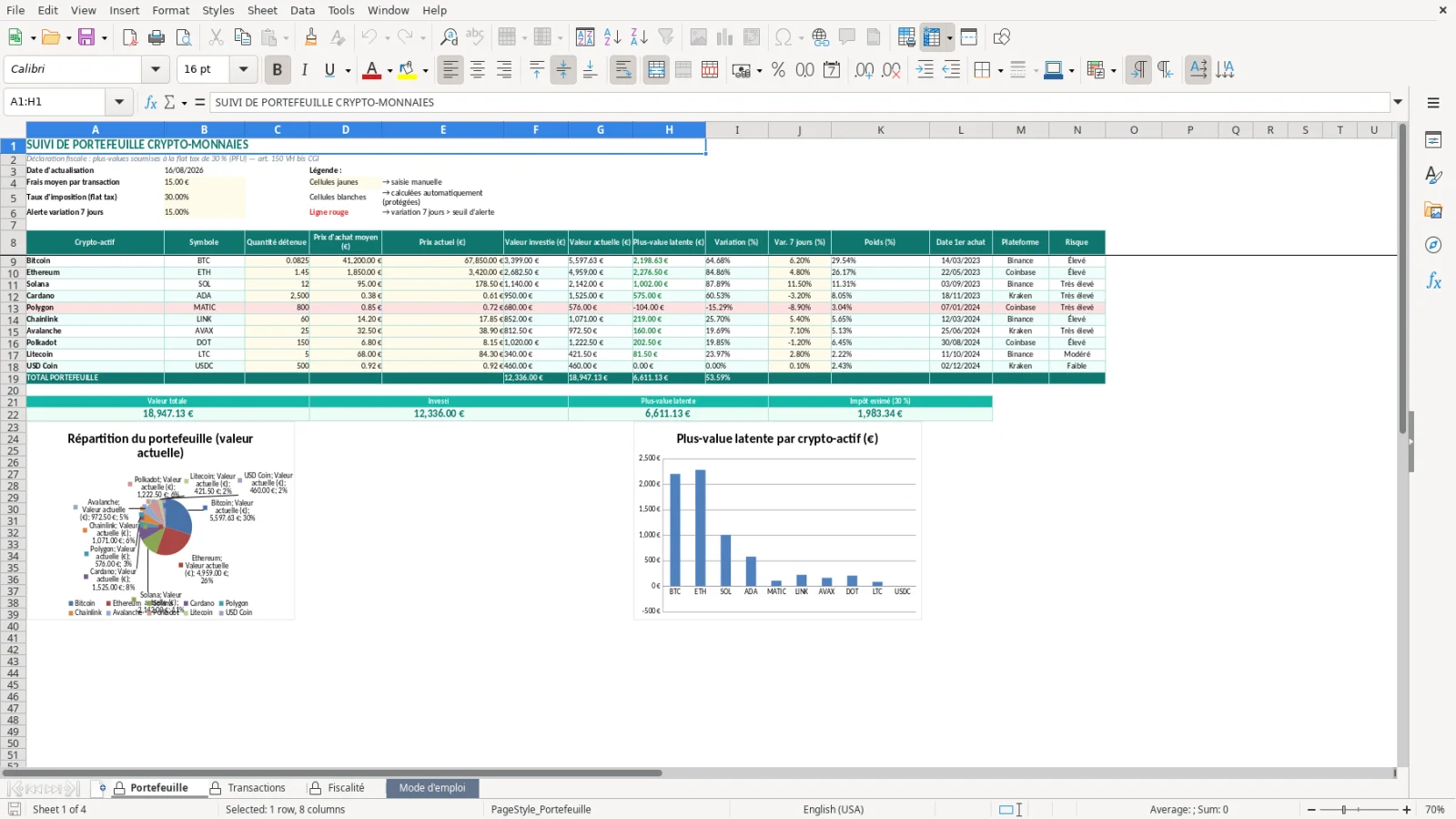The width and height of the screenshot is (1456, 819).
Task: Open borders dropdown arrow
Action: [x=1000, y=70]
